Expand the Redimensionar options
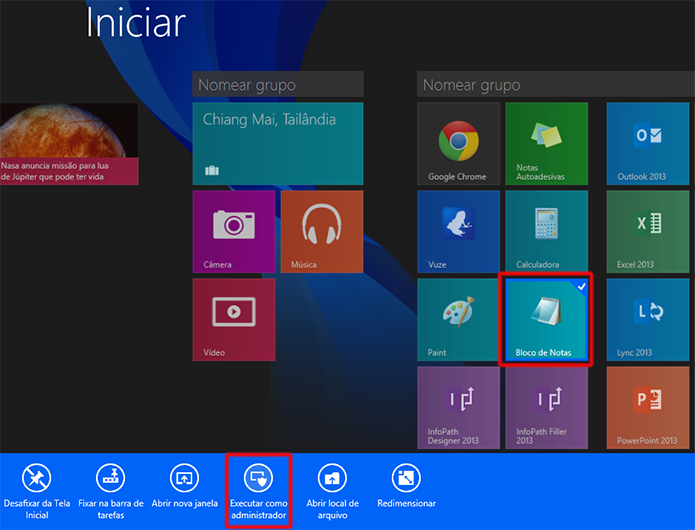Image resolution: width=695 pixels, height=530 pixels. click(x=406, y=486)
